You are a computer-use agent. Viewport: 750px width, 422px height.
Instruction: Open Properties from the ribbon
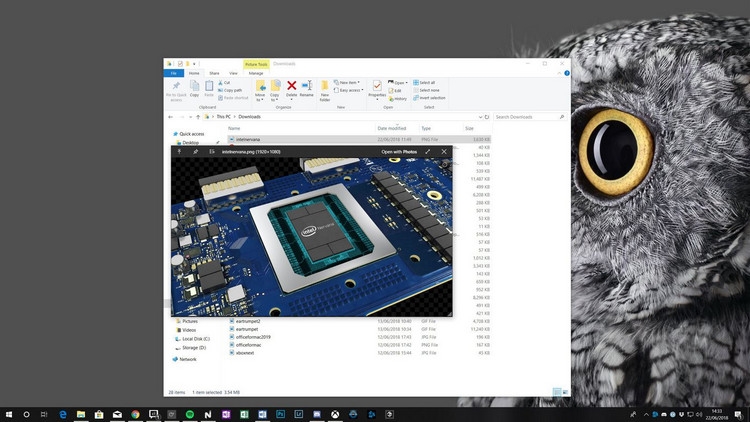coord(377,89)
